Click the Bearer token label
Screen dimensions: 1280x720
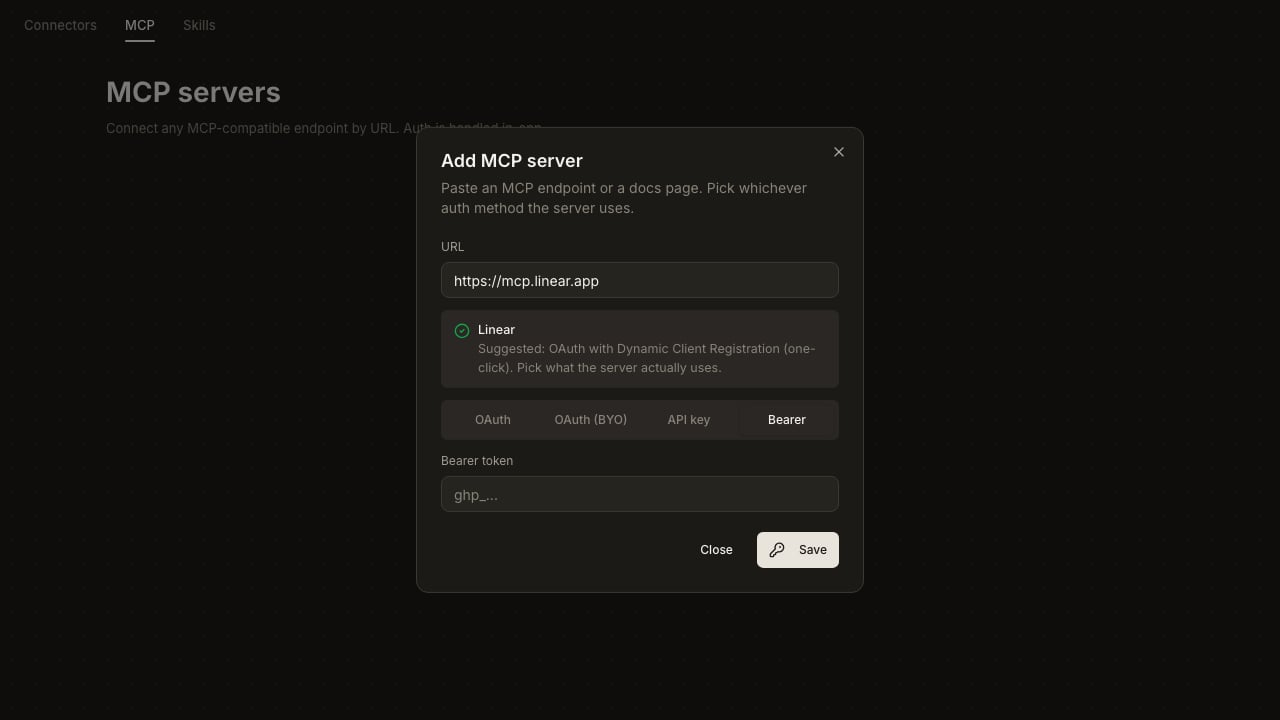[x=477, y=461]
